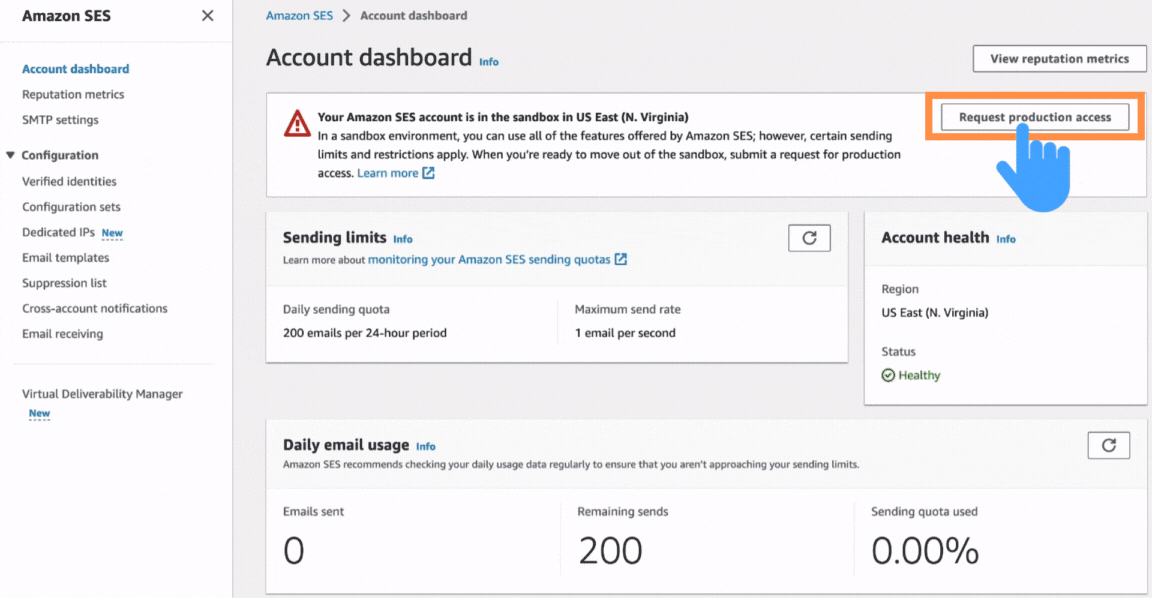Click the green Healthy status icon
Image resolution: width=1152 pixels, height=598 pixels.
click(888, 375)
